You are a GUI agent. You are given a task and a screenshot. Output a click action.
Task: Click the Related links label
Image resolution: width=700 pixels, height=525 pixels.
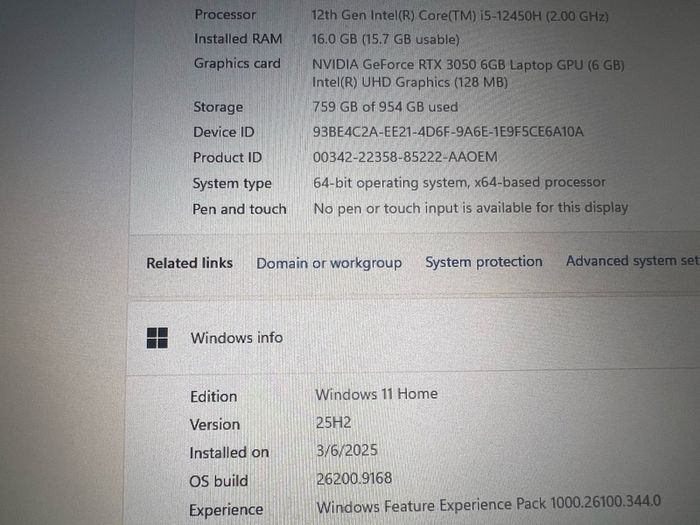[x=189, y=263]
